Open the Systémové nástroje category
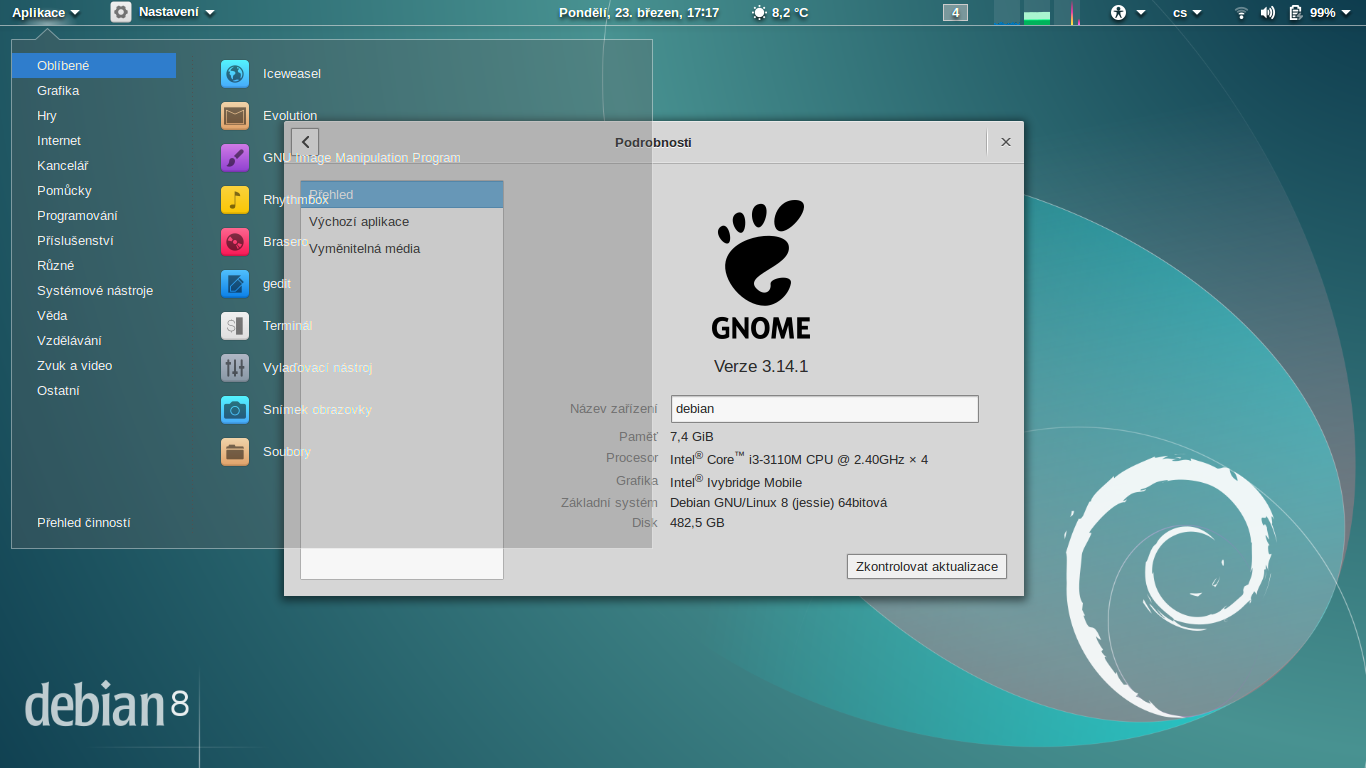 pyautogui.click(x=95, y=291)
